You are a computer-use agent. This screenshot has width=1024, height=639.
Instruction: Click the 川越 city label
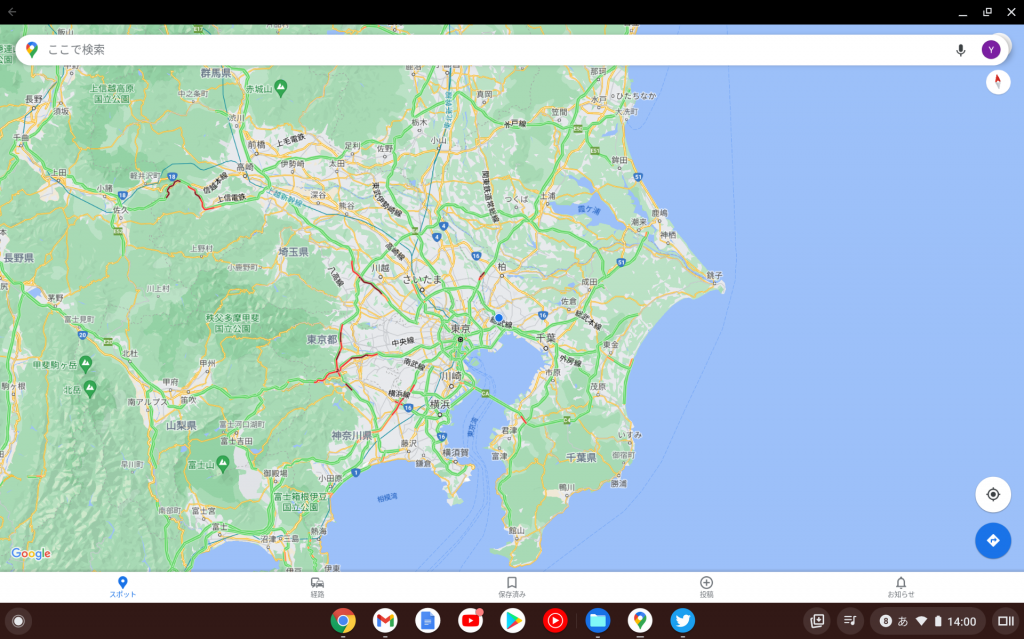point(380,268)
